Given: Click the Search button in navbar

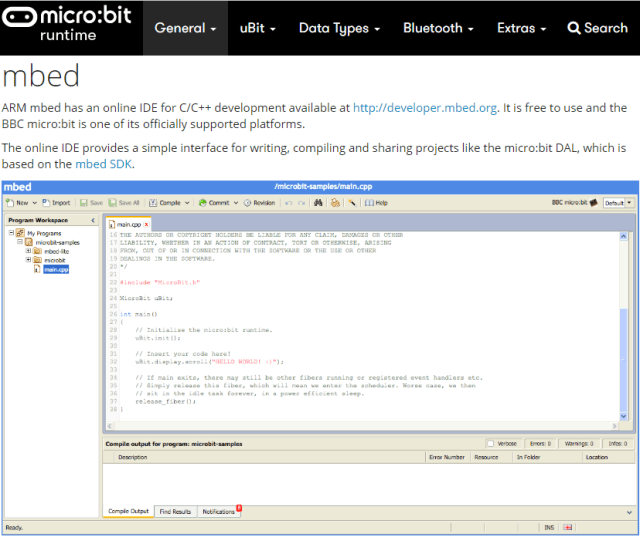Looking at the screenshot, I should (597, 28).
